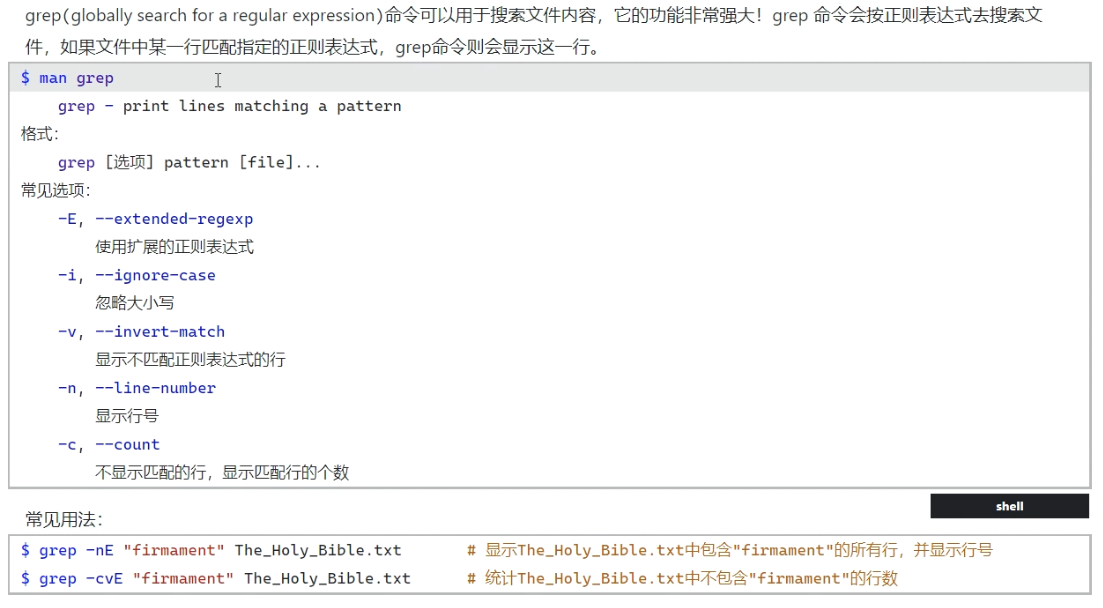Click the --extended-regexp option text
Image resolution: width=1103 pixels, height=608 pixels.
click(174, 219)
